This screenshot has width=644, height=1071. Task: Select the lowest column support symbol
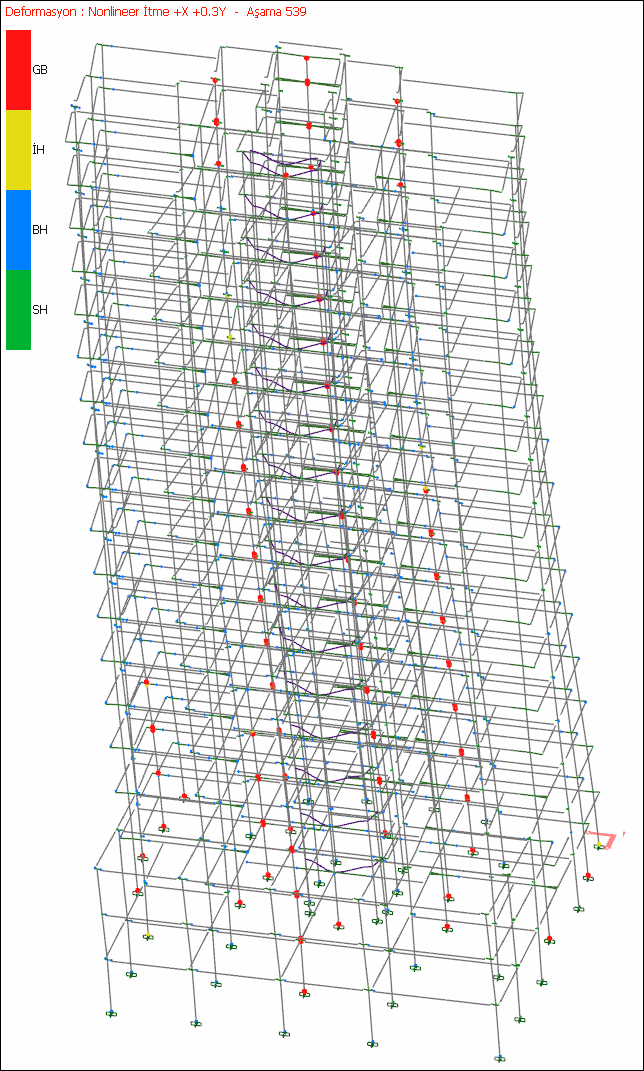pos(501,1057)
